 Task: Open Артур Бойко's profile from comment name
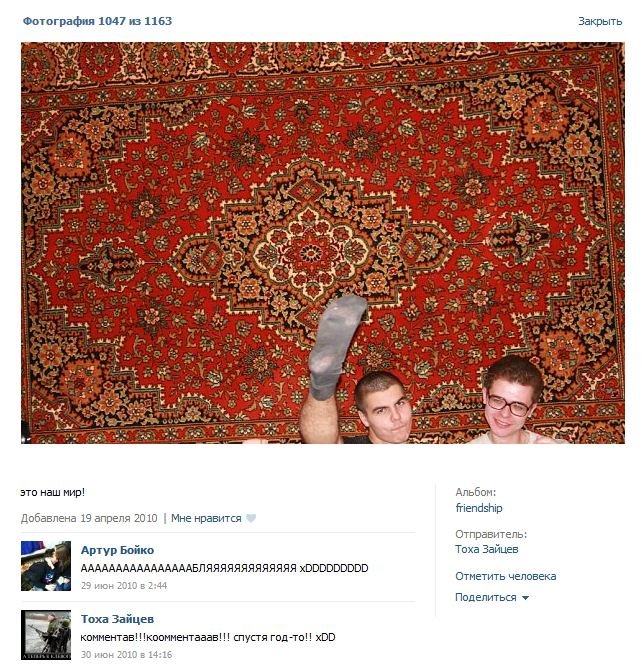tap(117, 550)
